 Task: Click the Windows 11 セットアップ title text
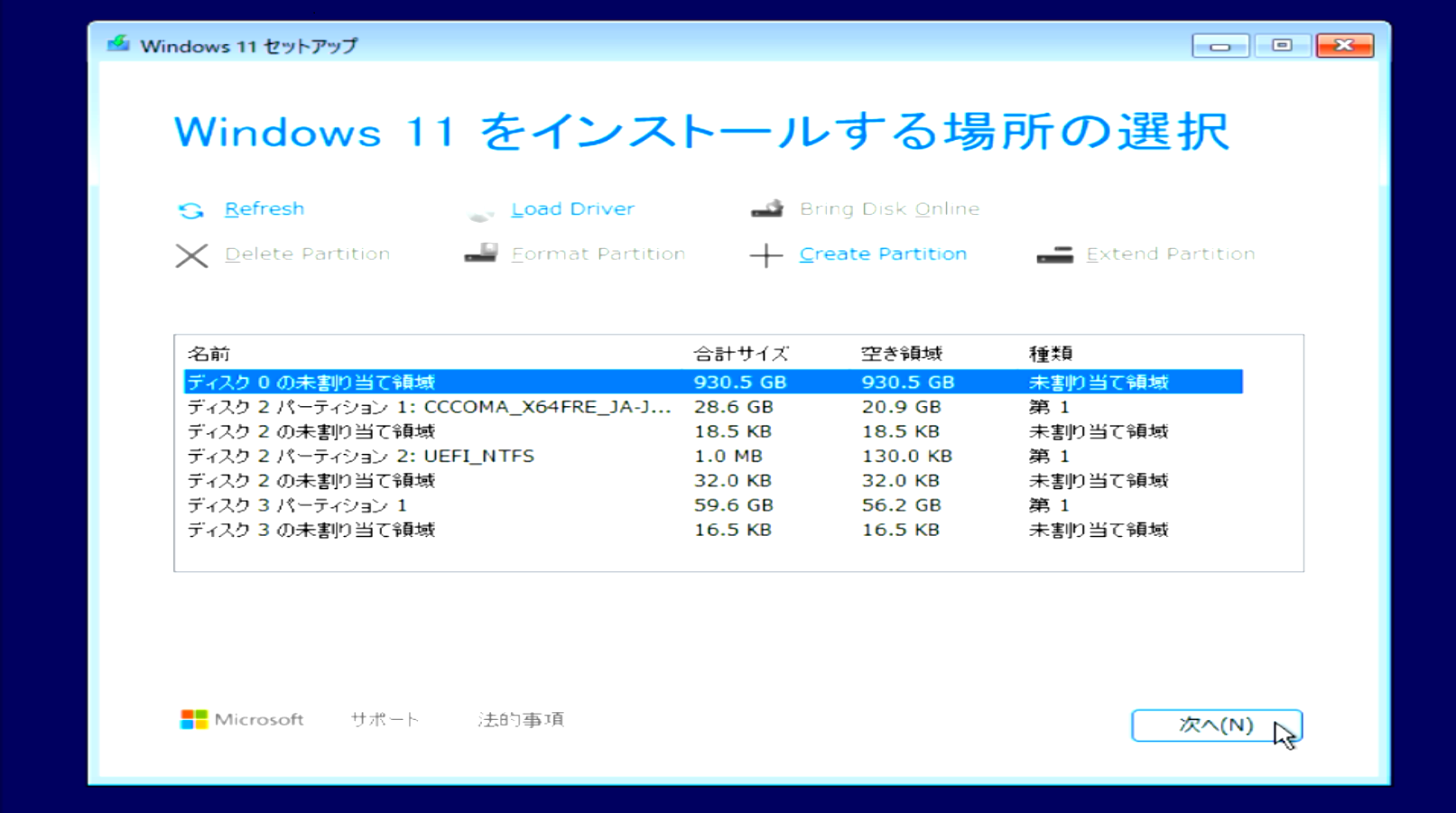tap(249, 46)
